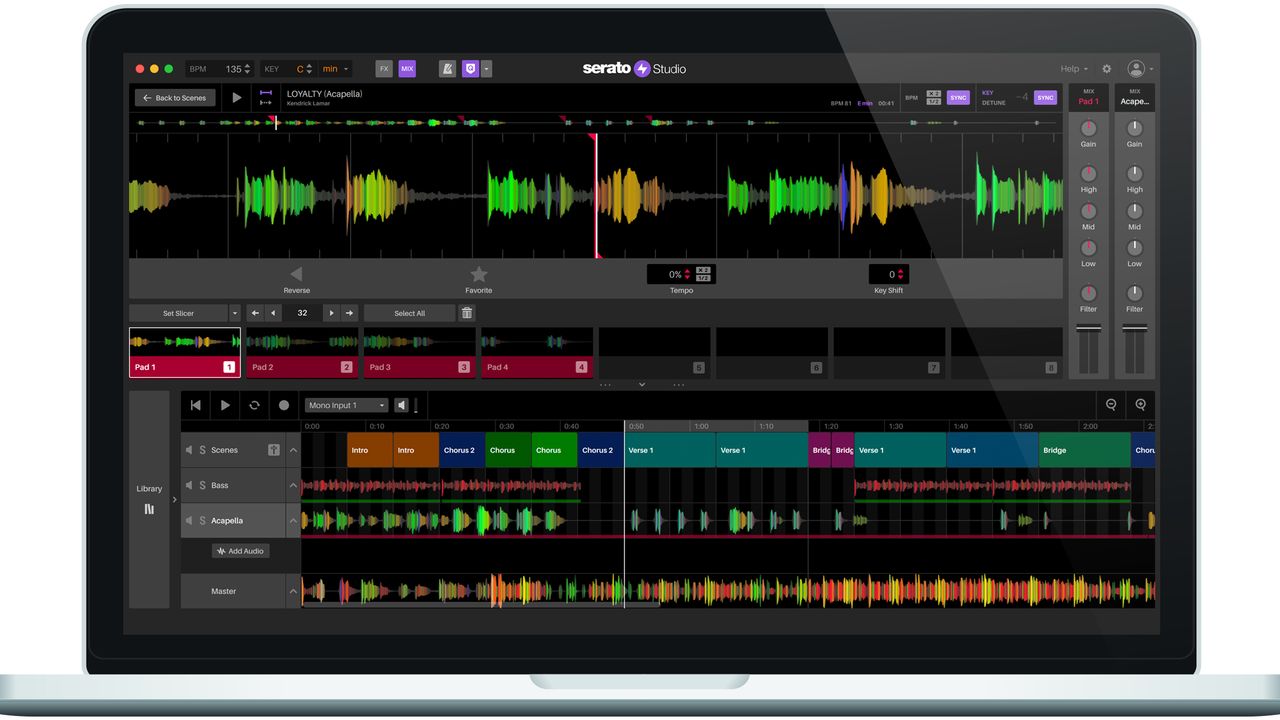
Task: Open the user account profile icon
Action: (1136, 69)
